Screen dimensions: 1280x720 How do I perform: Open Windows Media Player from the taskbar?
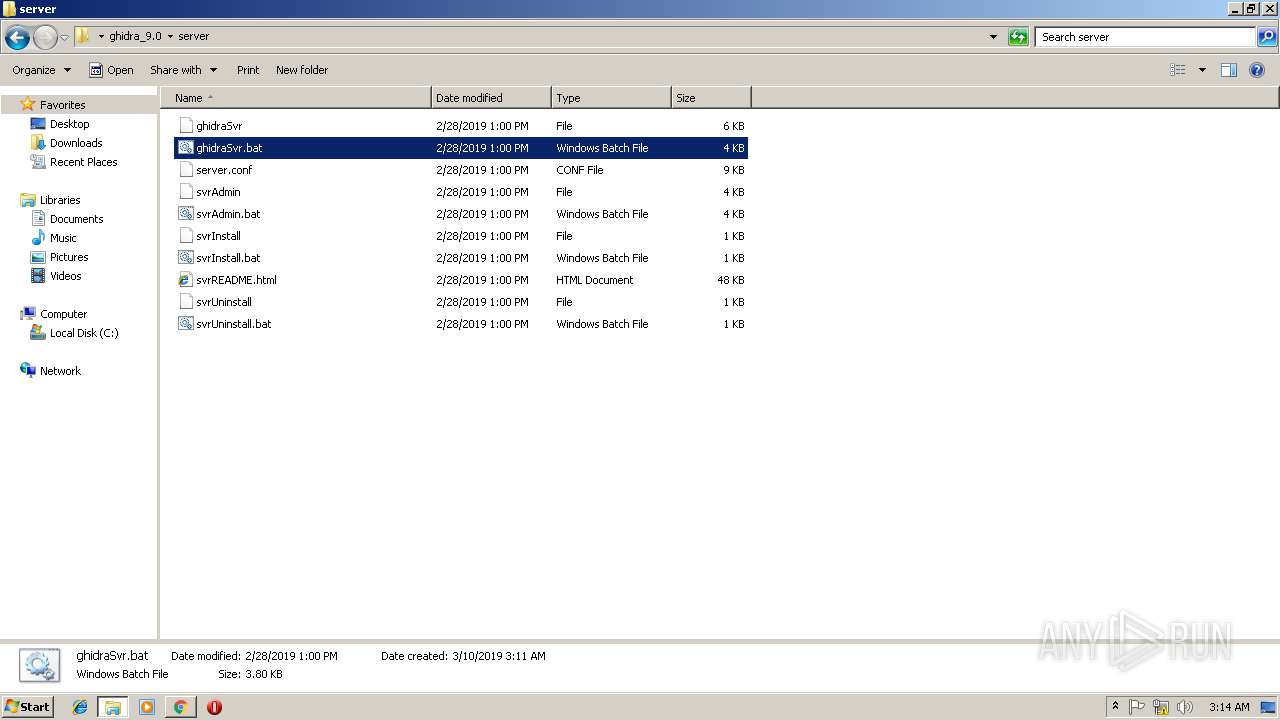(147, 707)
